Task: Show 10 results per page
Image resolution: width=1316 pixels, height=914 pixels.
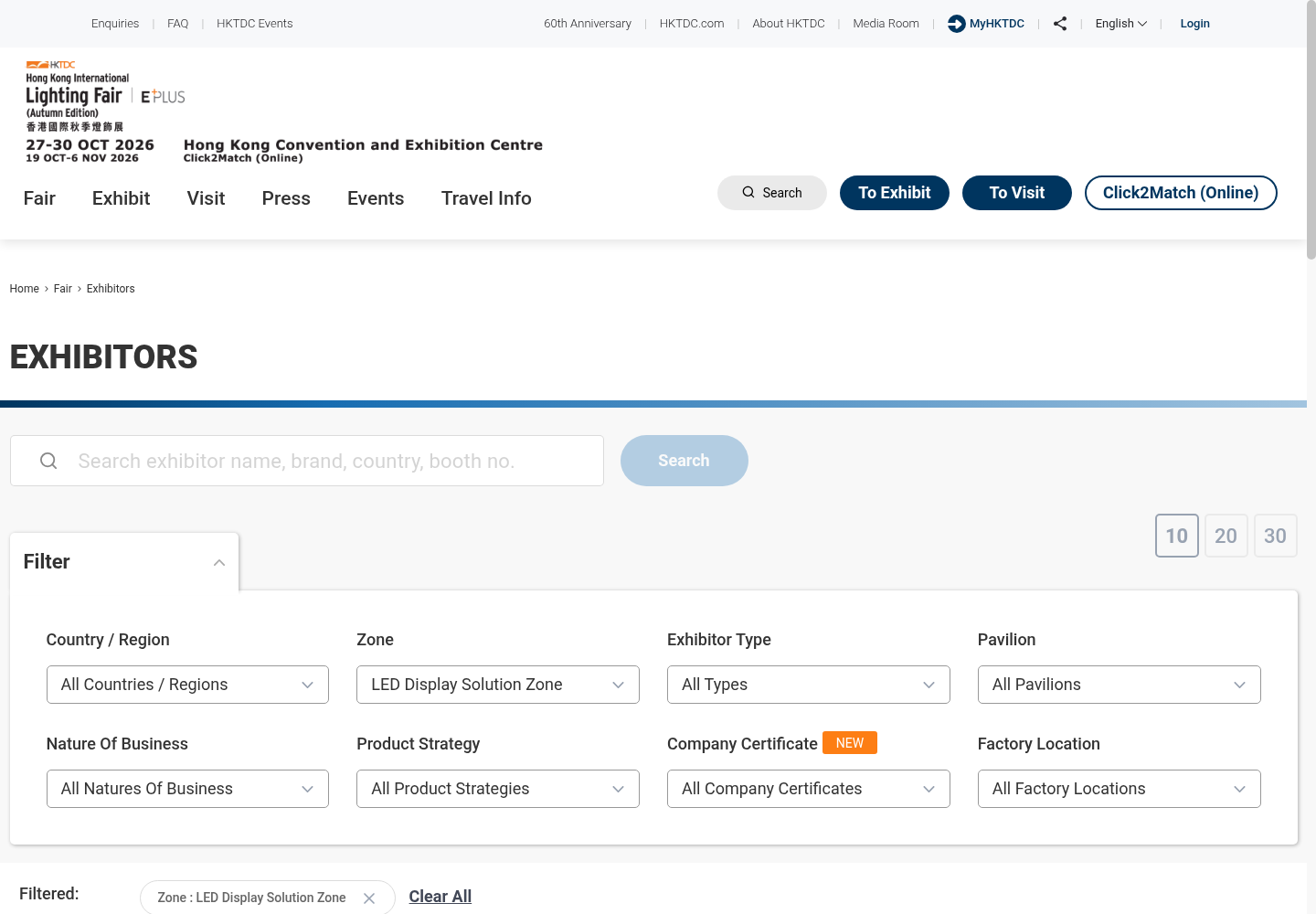Action: click(1177, 536)
